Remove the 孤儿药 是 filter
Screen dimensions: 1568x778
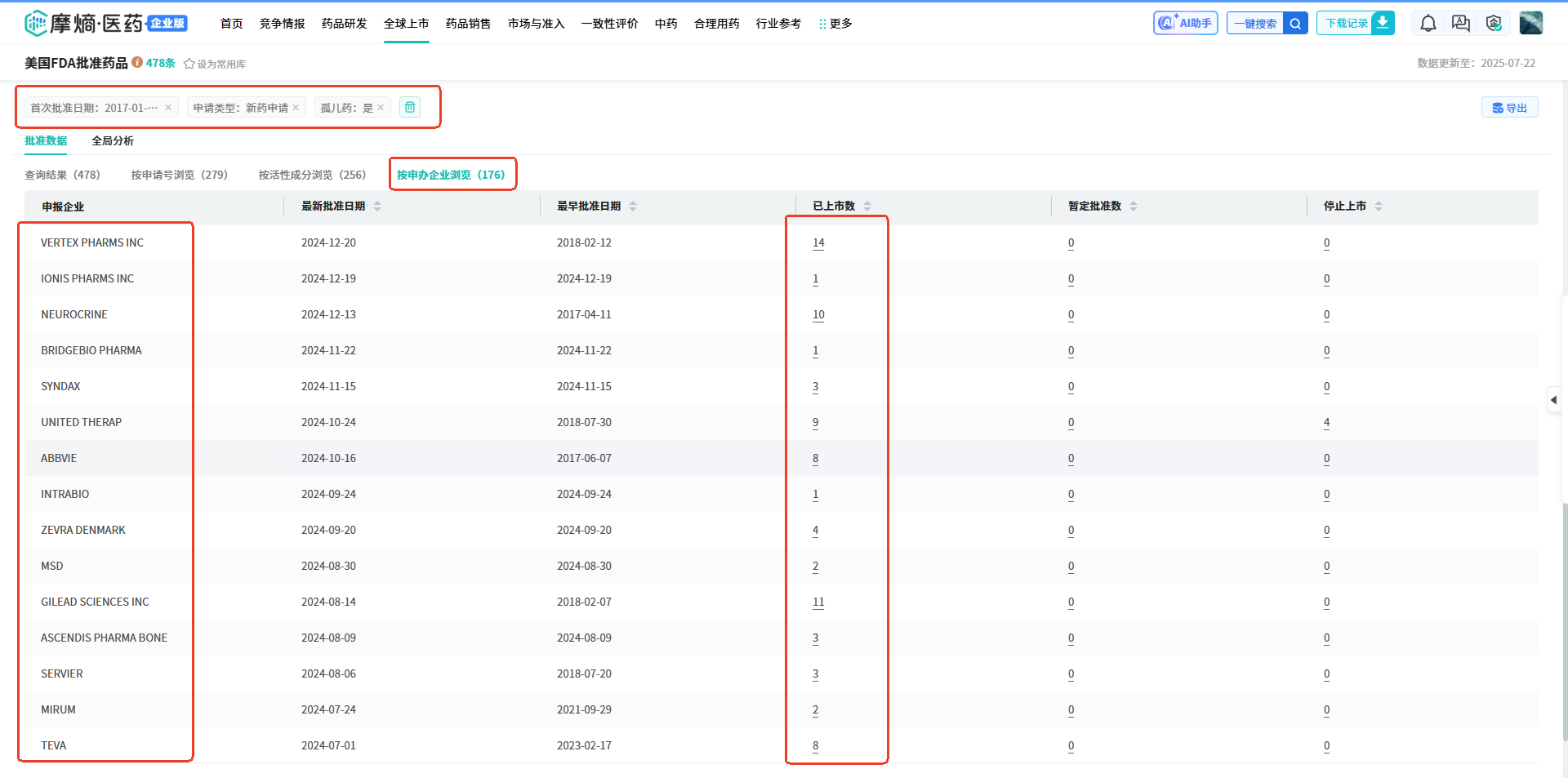381,108
